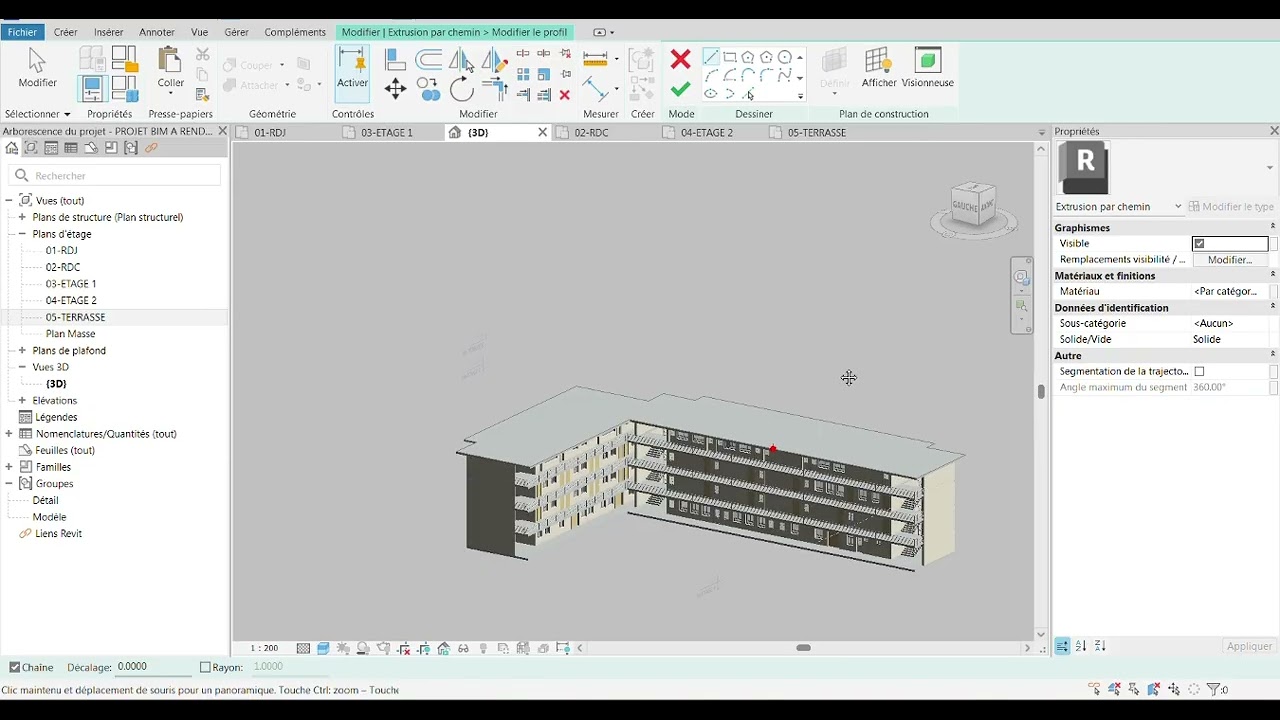The height and width of the screenshot is (720, 1280).
Task: Expand Nomenclatures/Quantités node
Action: click(x=9, y=434)
